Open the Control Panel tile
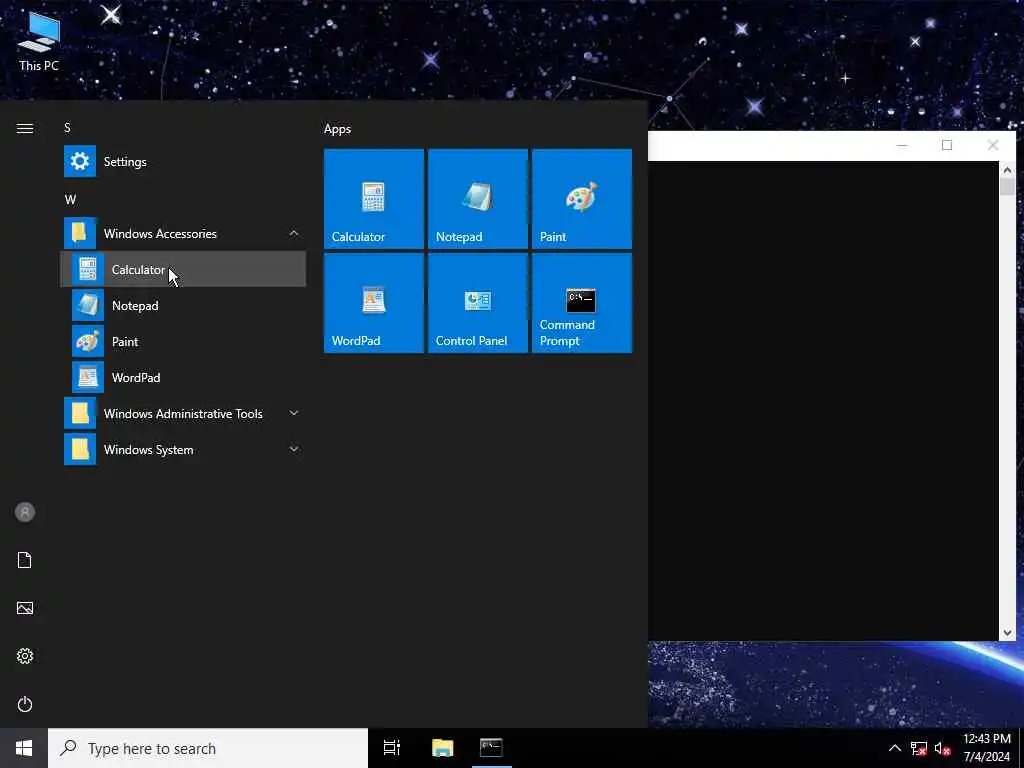This screenshot has height=768, width=1024. pyautogui.click(x=477, y=303)
